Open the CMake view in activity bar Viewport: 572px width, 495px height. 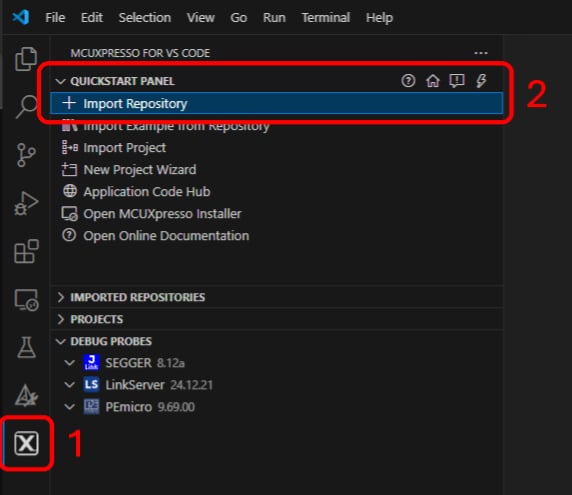click(26, 395)
